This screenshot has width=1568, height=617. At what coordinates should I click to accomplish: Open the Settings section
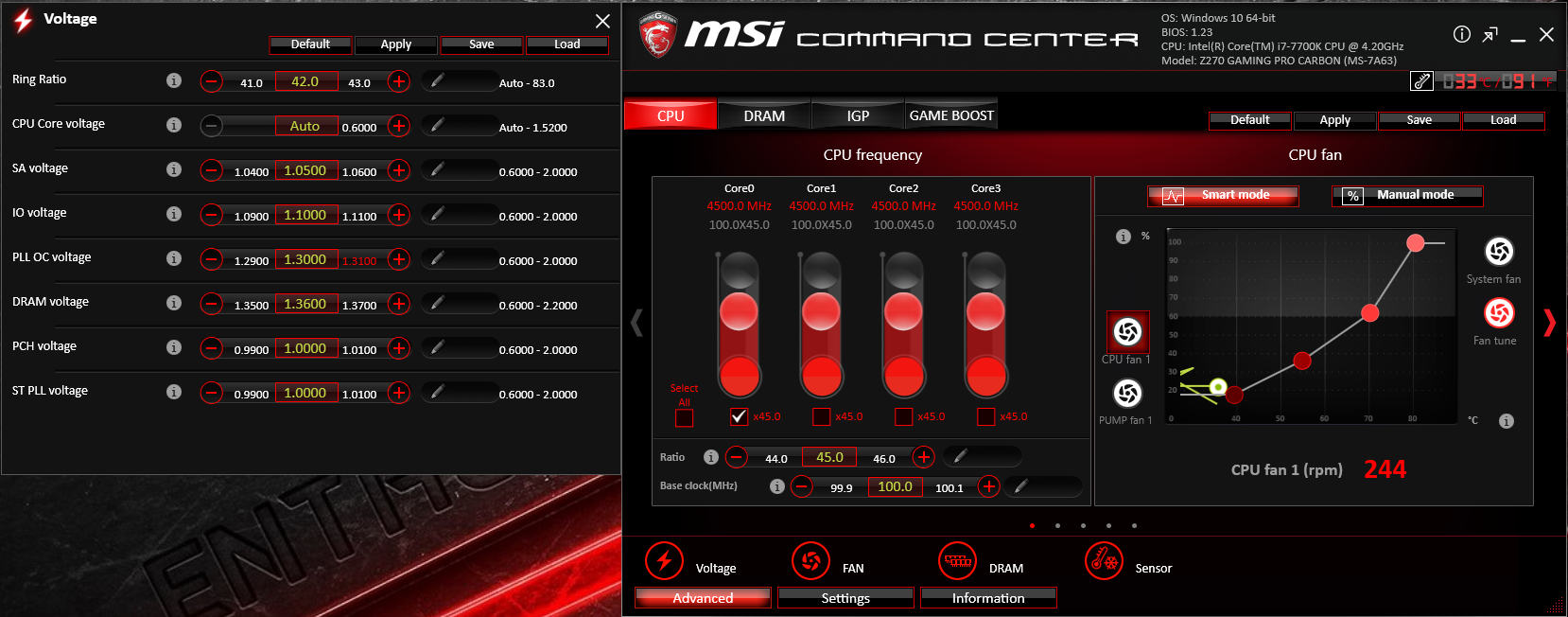pos(845,598)
